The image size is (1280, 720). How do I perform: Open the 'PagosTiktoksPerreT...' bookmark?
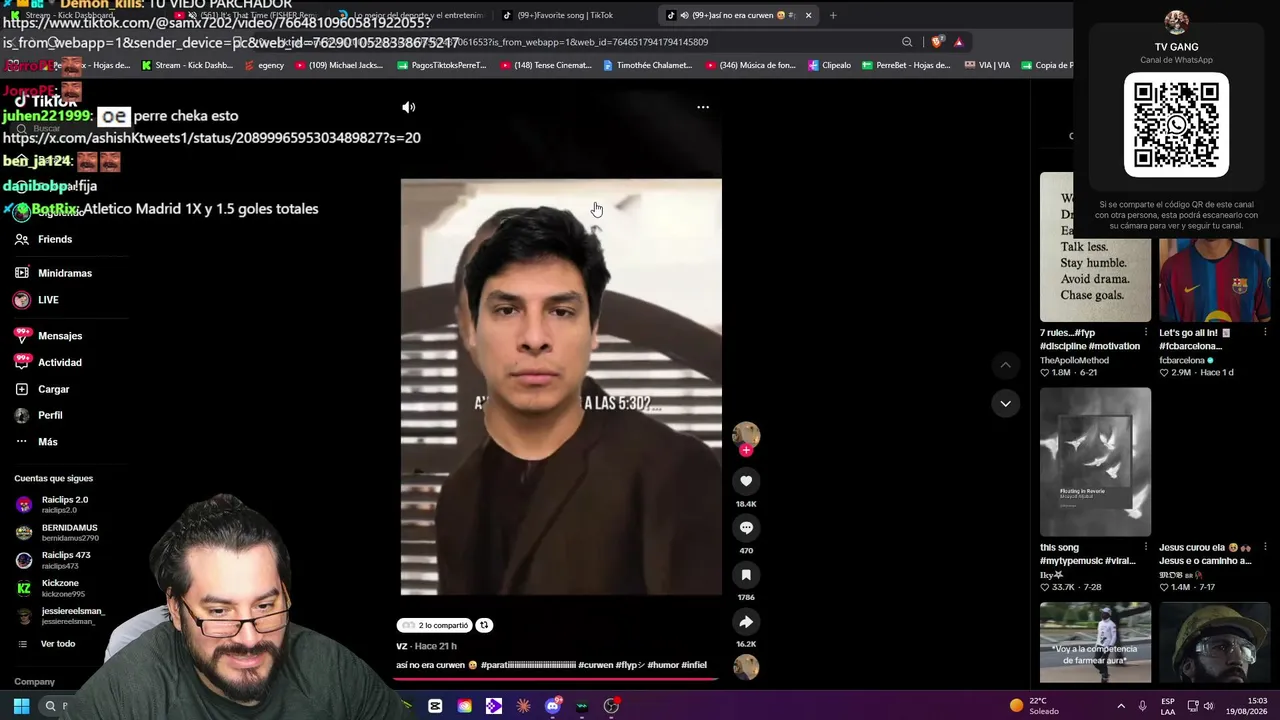tap(441, 65)
